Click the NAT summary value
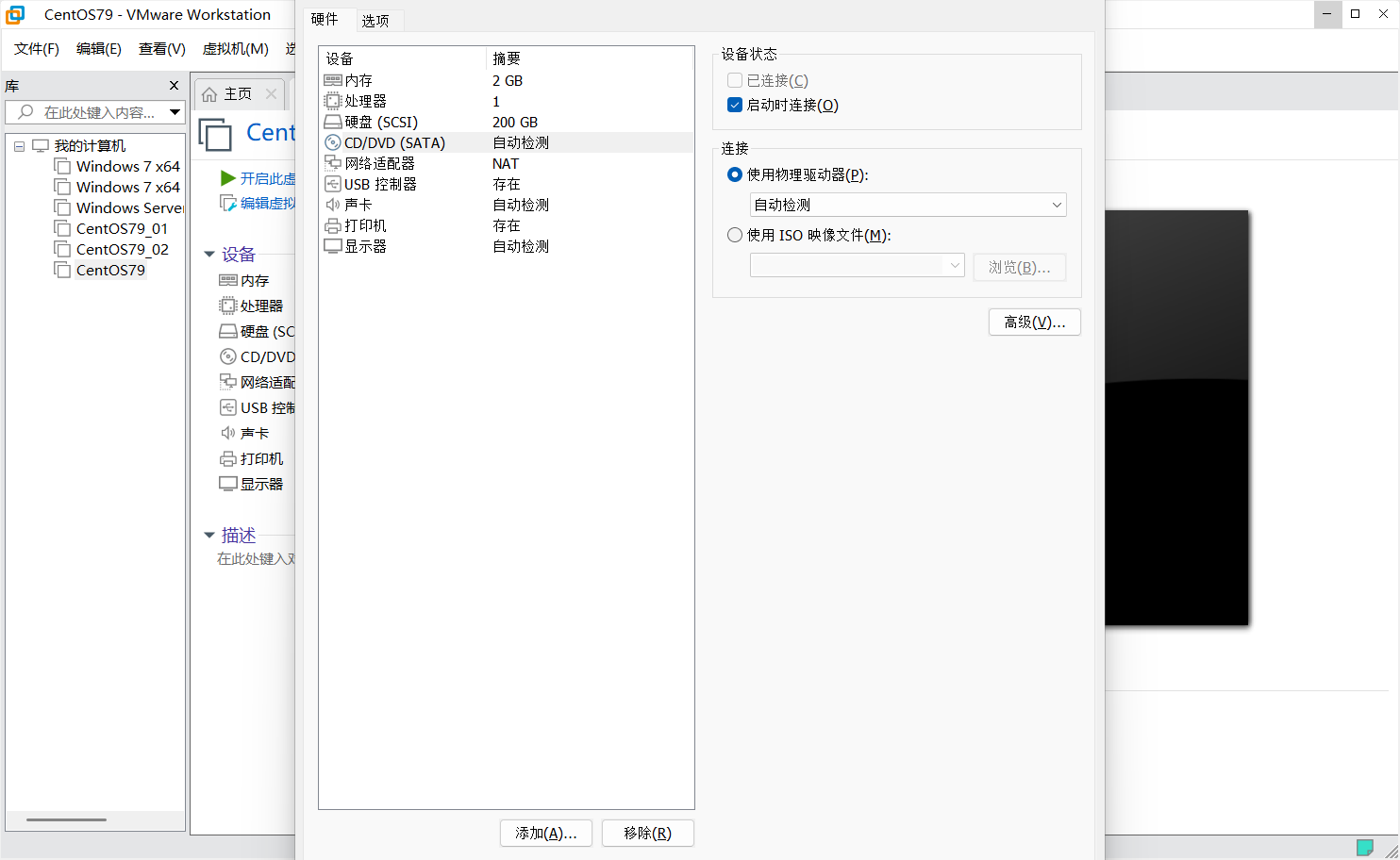1400x860 pixels. [x=506, y=163]
